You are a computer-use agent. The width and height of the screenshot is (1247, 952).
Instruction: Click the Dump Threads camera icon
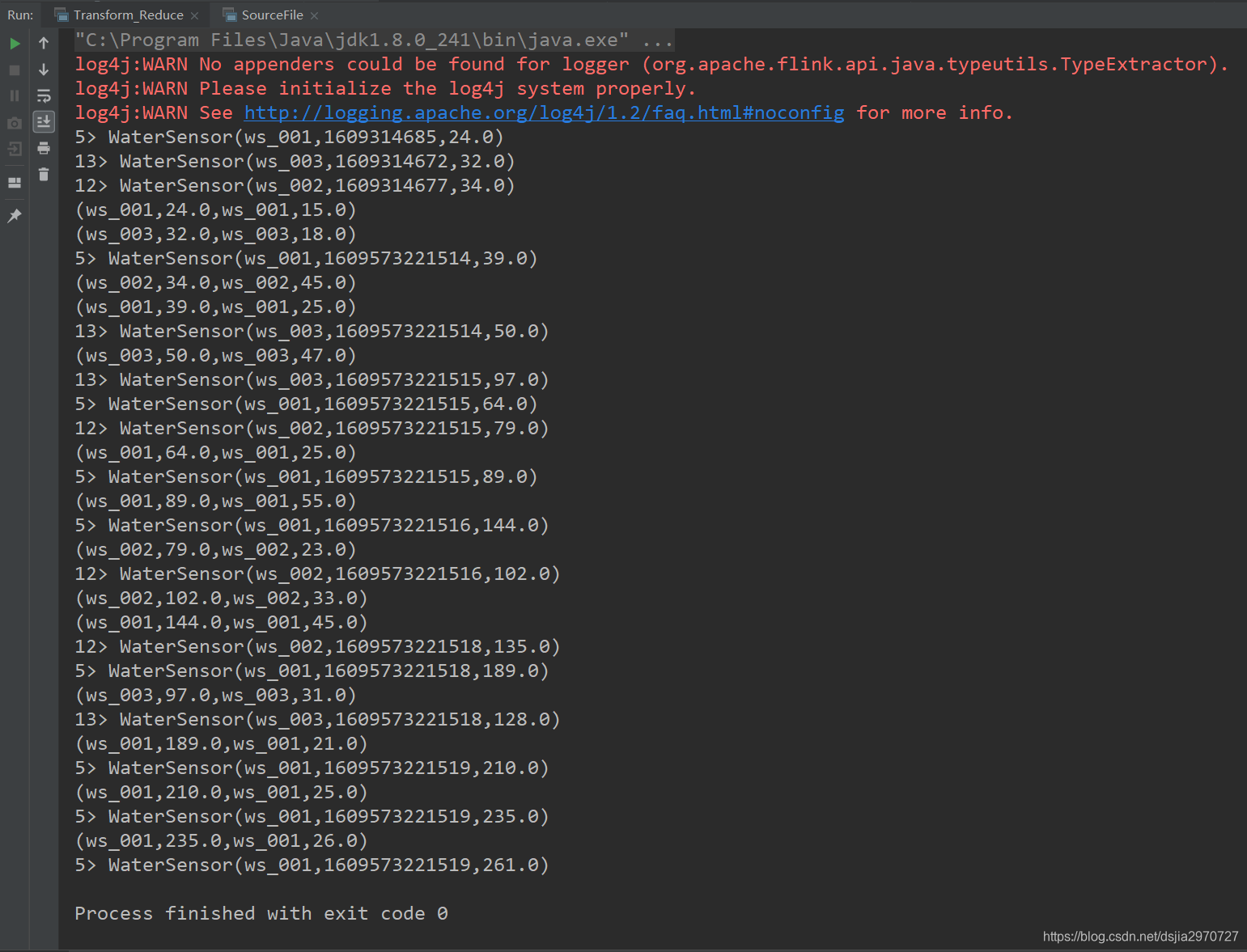pyautogui.click(x=15, y=123)
